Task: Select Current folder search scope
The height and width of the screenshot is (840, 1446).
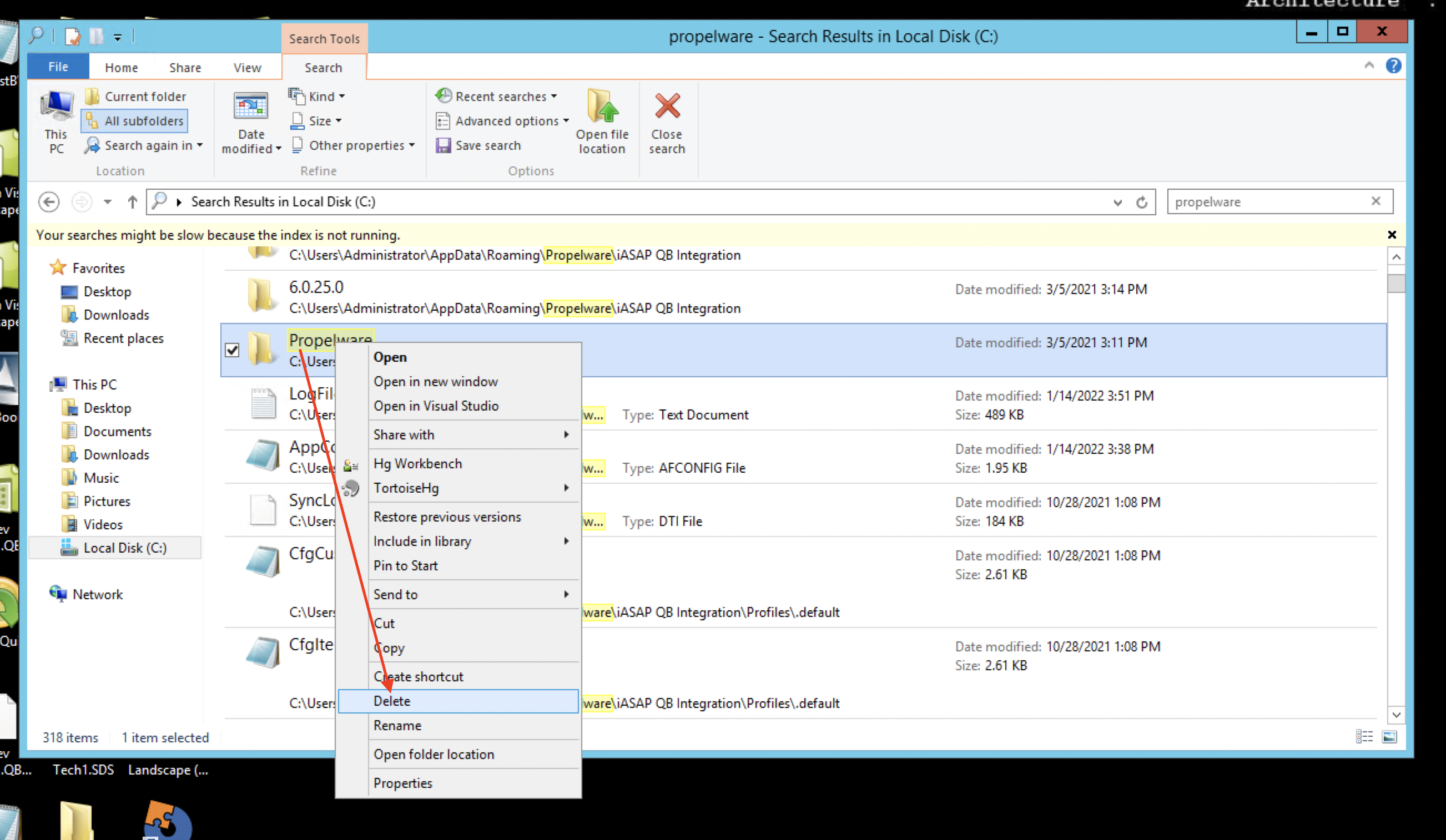Action: (136, 97)
